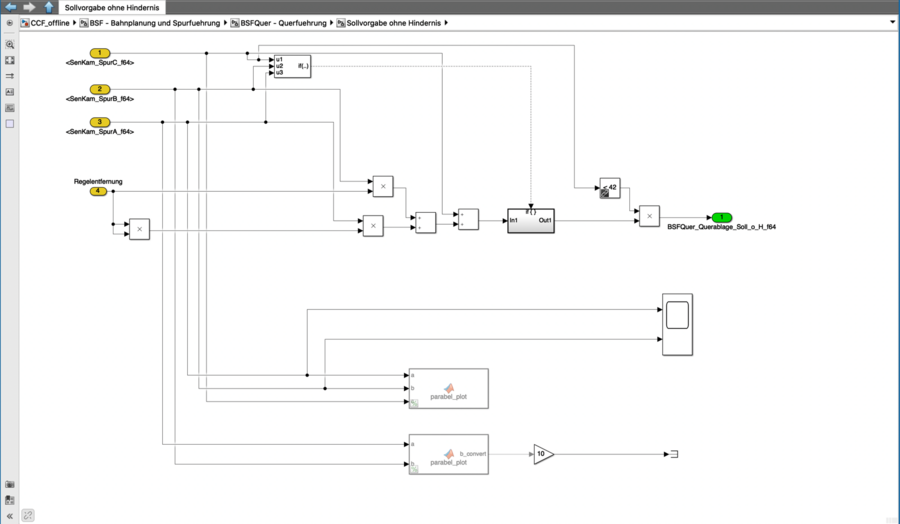Image resolution: width=900 pixels, height=524 pixels.
Task: Click the fit to view icon
Action: tap(10, 60)
